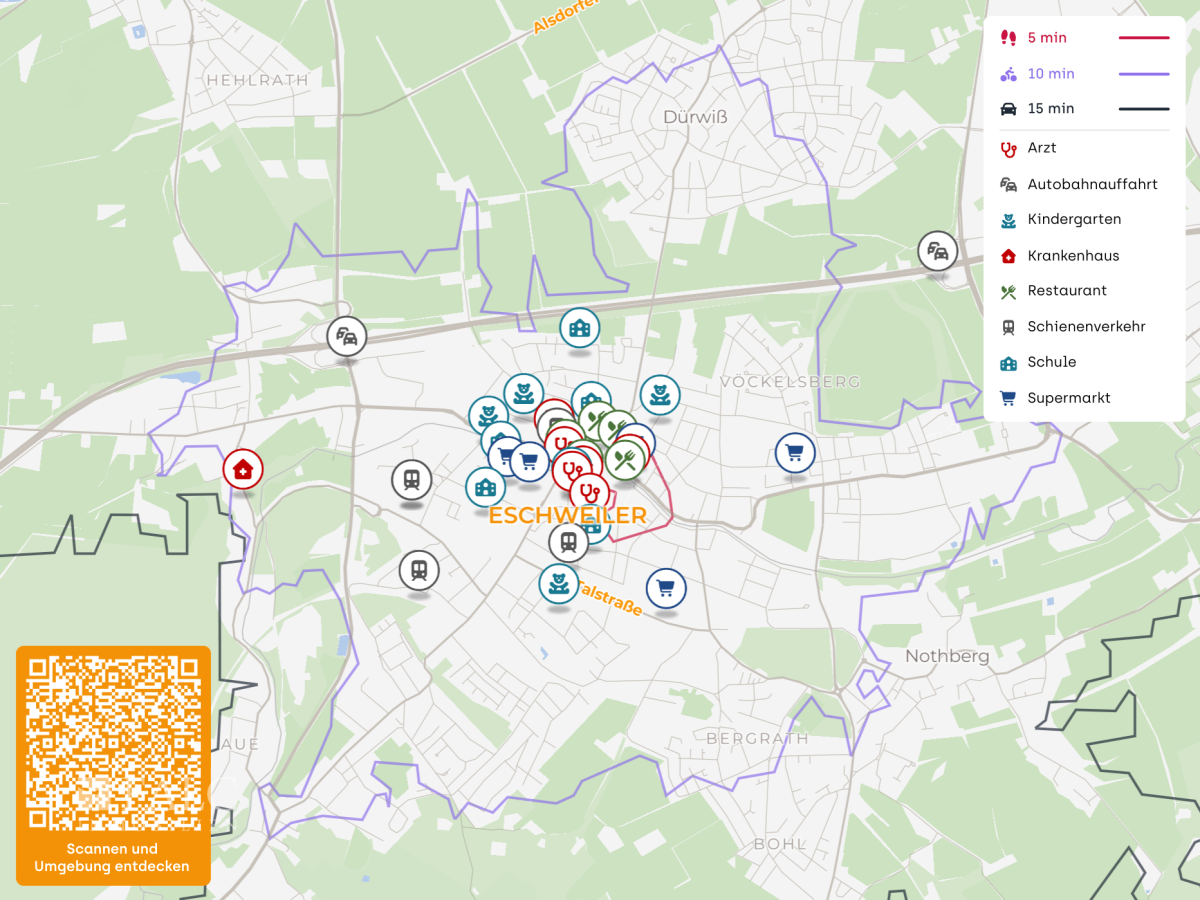
Task: Select the Schienenverkehr category in the legend
Action: tap(1085, 327)
